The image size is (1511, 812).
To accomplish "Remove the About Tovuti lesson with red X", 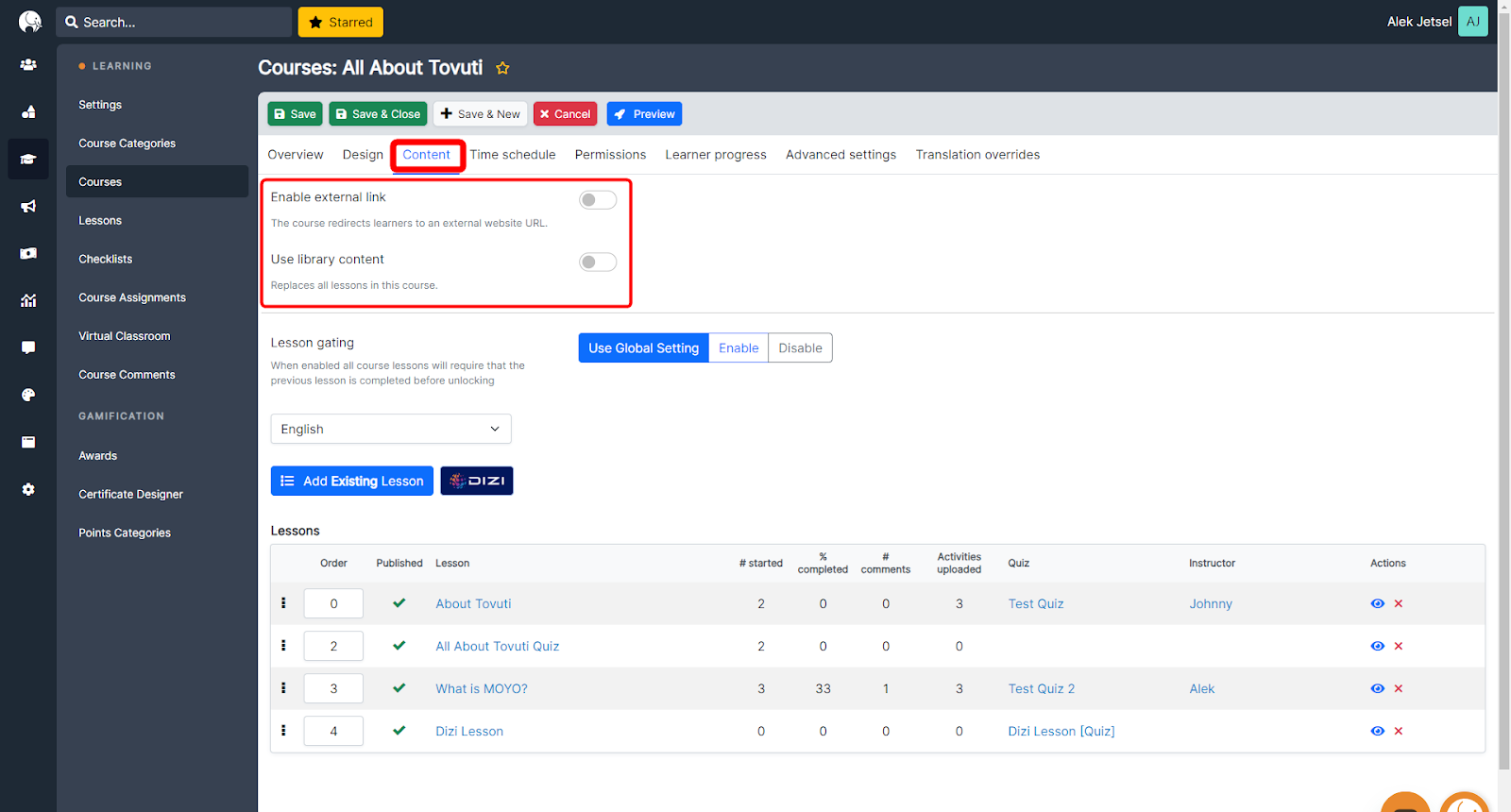I will 1399,603.
